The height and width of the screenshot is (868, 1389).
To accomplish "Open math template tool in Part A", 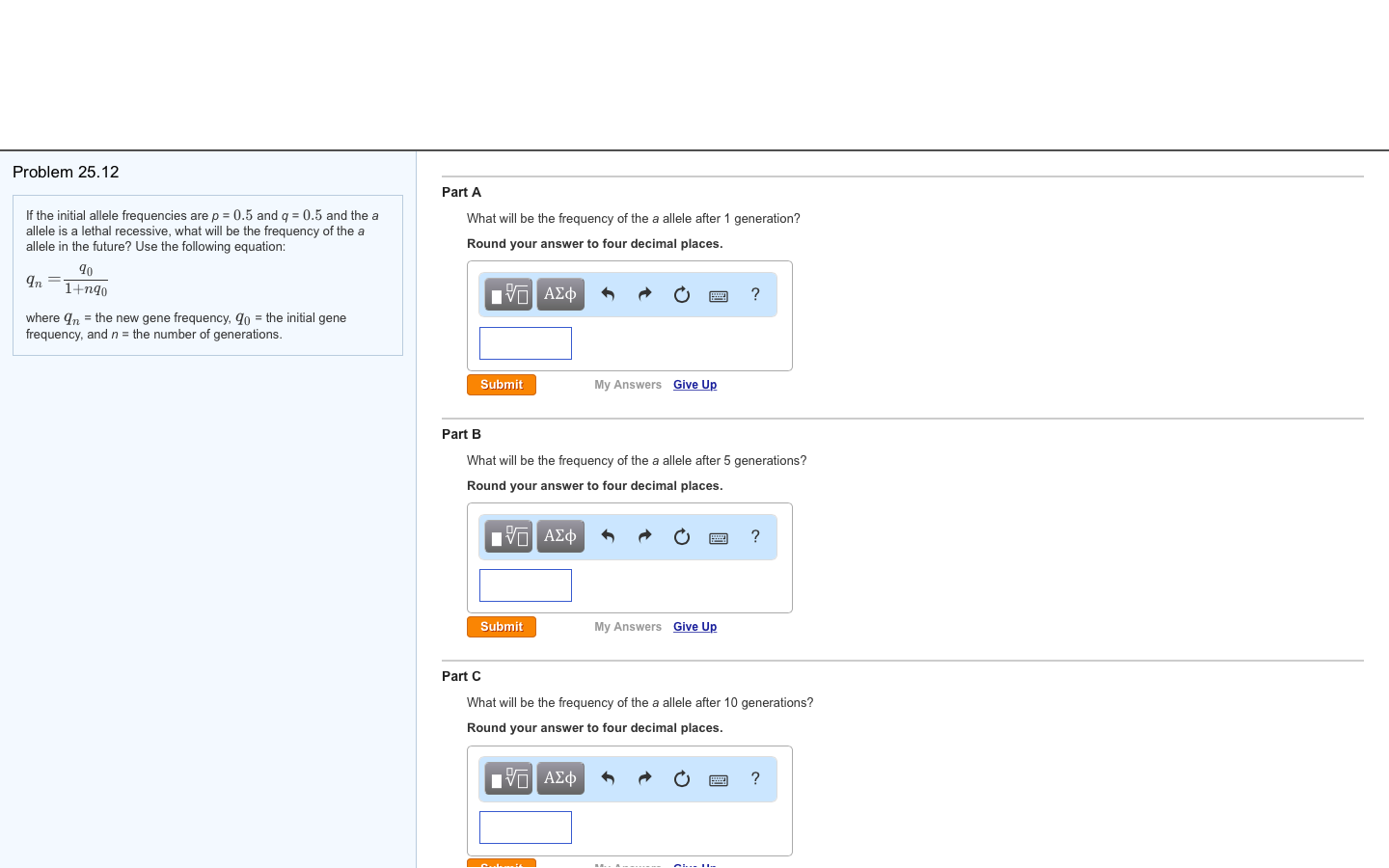I will (x=508, y=294).
